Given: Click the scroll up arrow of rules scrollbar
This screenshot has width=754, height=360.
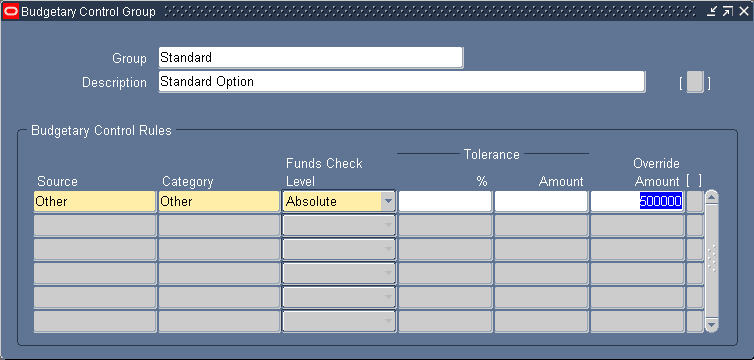Looking at the screenshot, I should coord(712,197).
